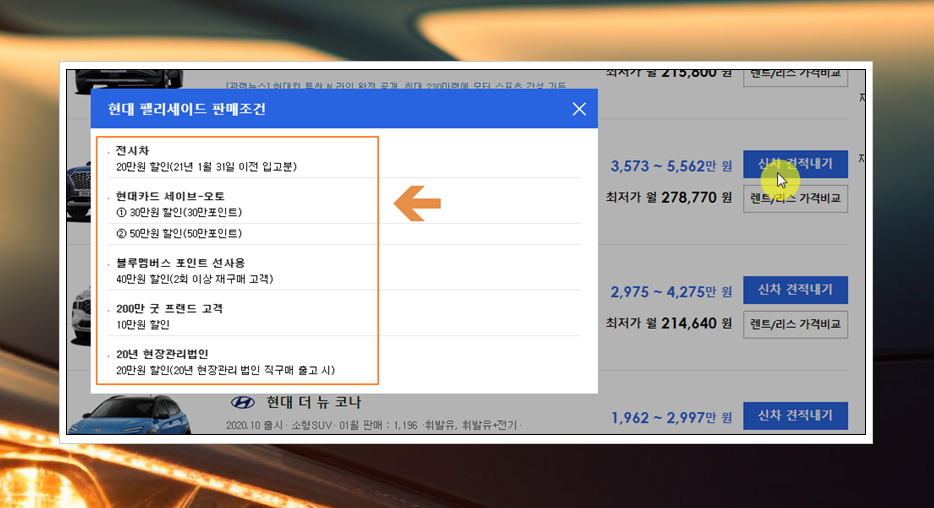Select the blue Kona car thumbnail

tap(130, 415)
